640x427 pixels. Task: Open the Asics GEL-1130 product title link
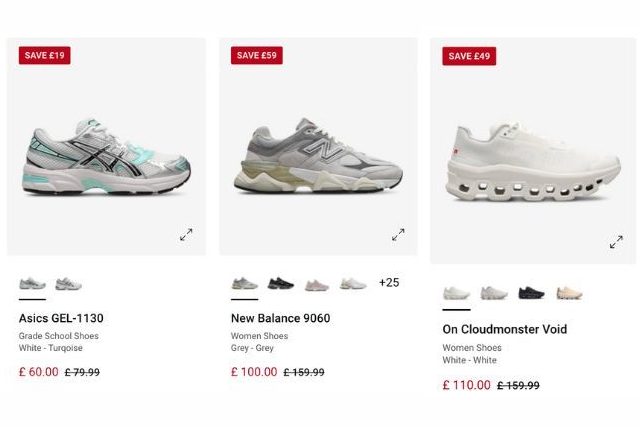point(61,318)
